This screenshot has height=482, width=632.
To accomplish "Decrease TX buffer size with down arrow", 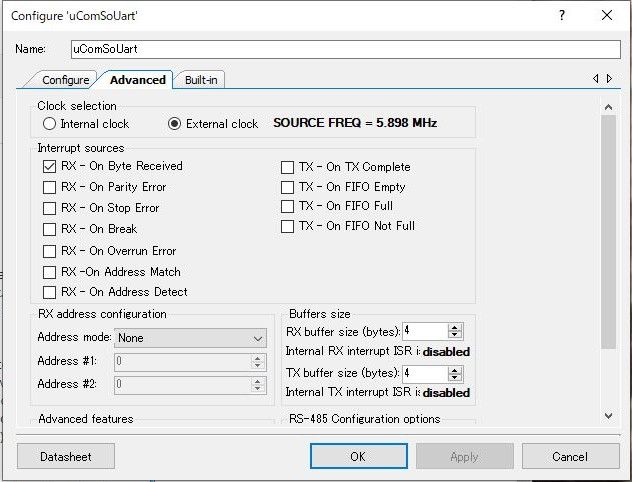I will pyautogui.click(x=455, y=377).
